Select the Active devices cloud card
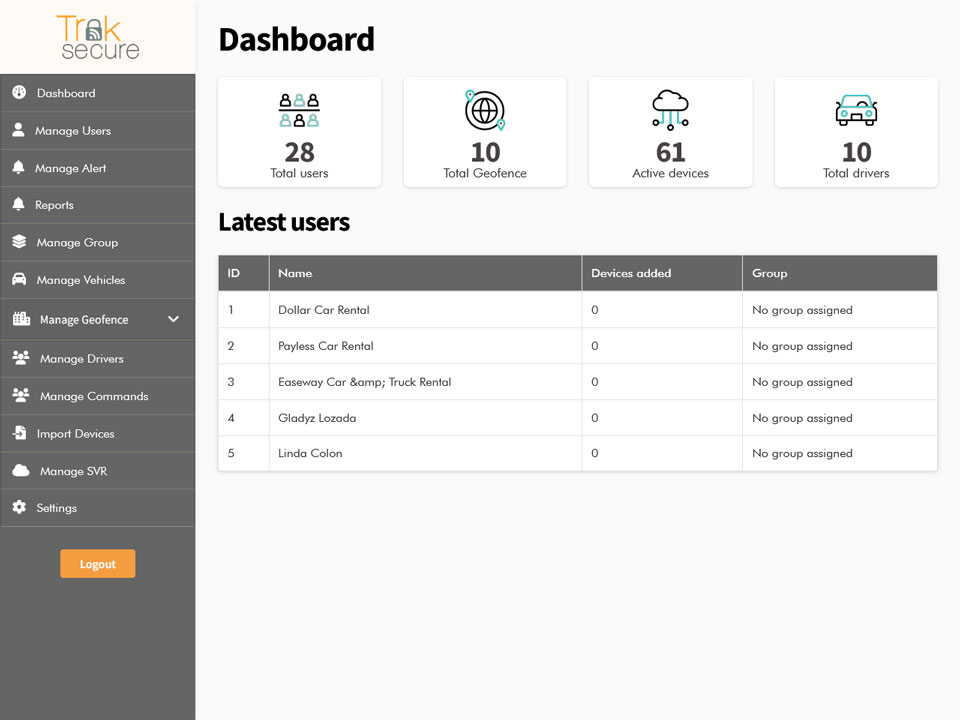The image size is (960, 720). pyautogui.click(x=670, y=132)
